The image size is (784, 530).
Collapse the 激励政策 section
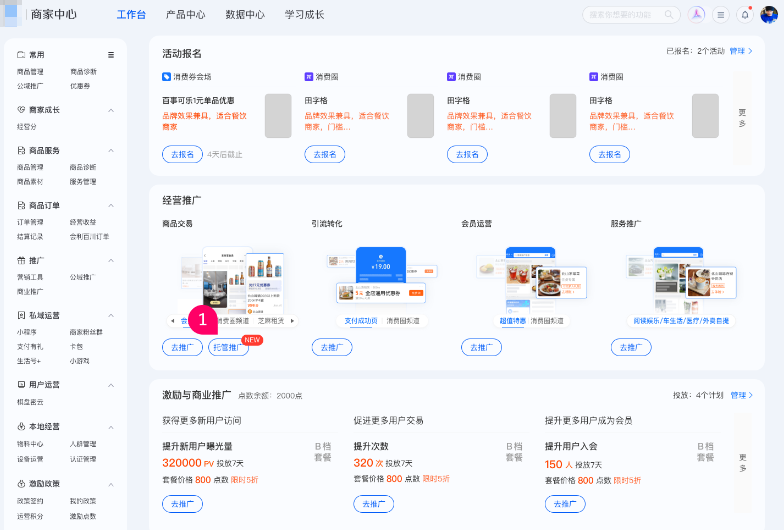click(x=111, y=484)
